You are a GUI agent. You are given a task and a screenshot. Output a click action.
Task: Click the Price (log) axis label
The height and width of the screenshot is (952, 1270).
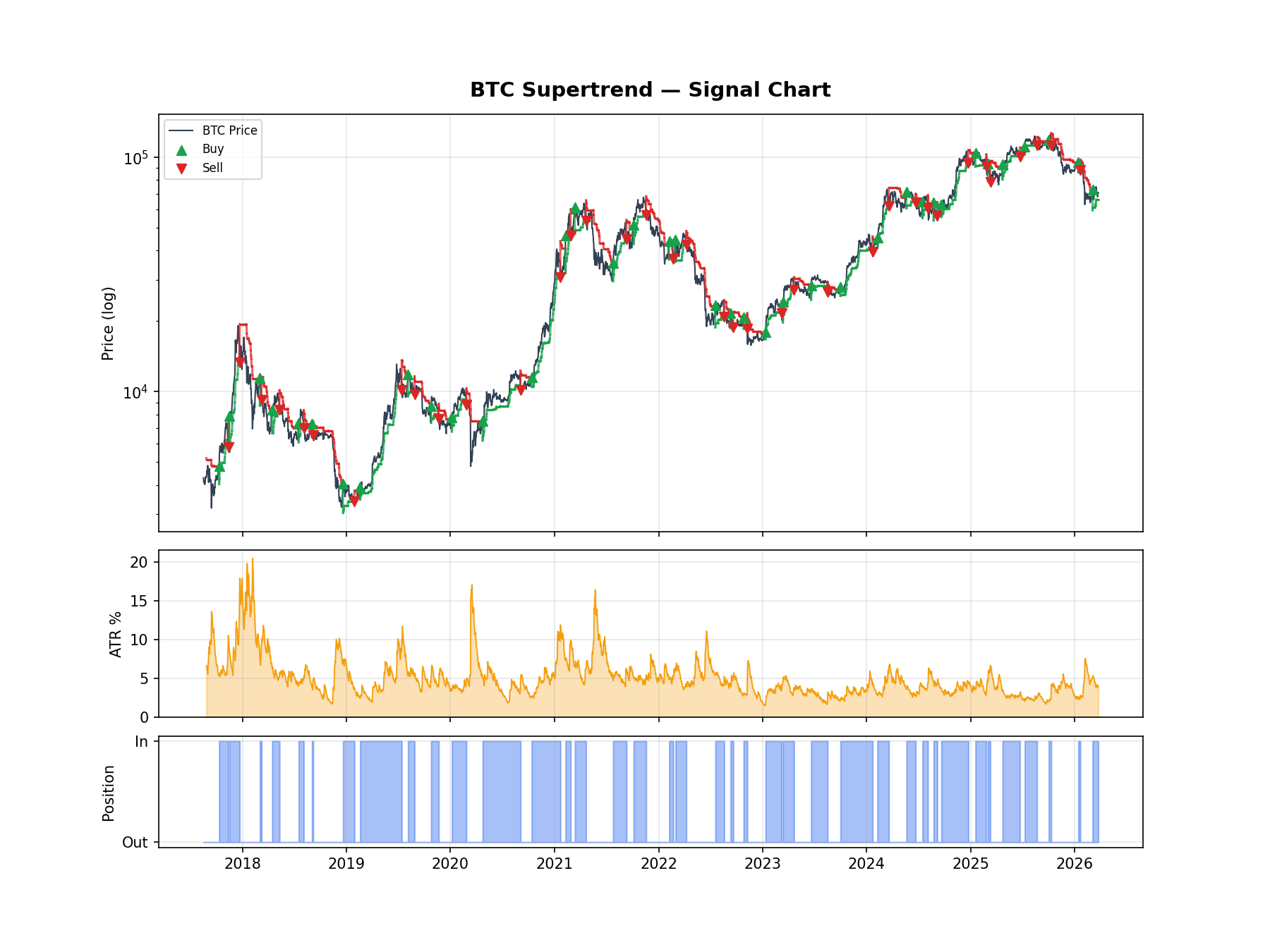click(x=107, y=321)
